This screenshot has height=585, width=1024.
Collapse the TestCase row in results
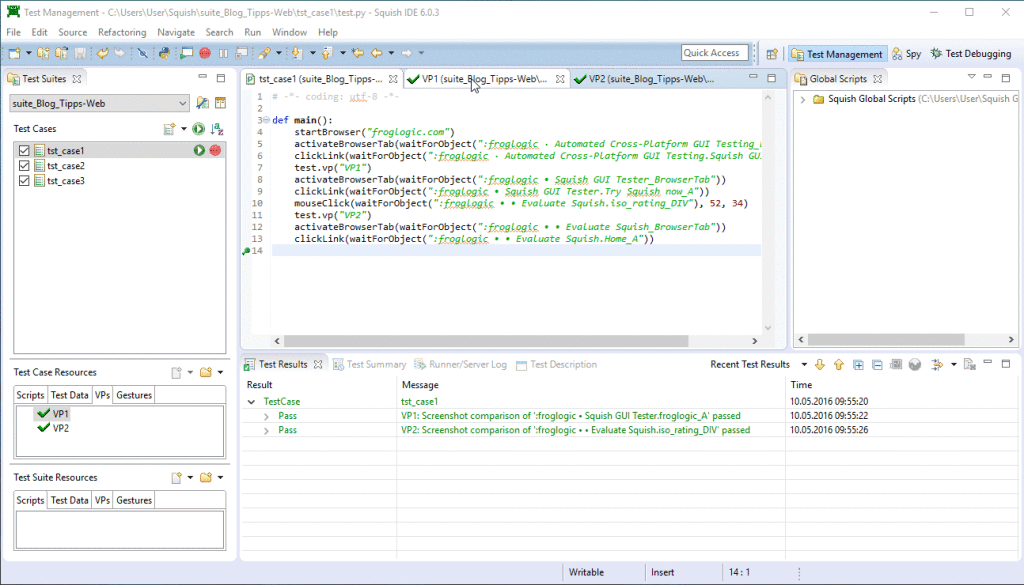[252, 401]
